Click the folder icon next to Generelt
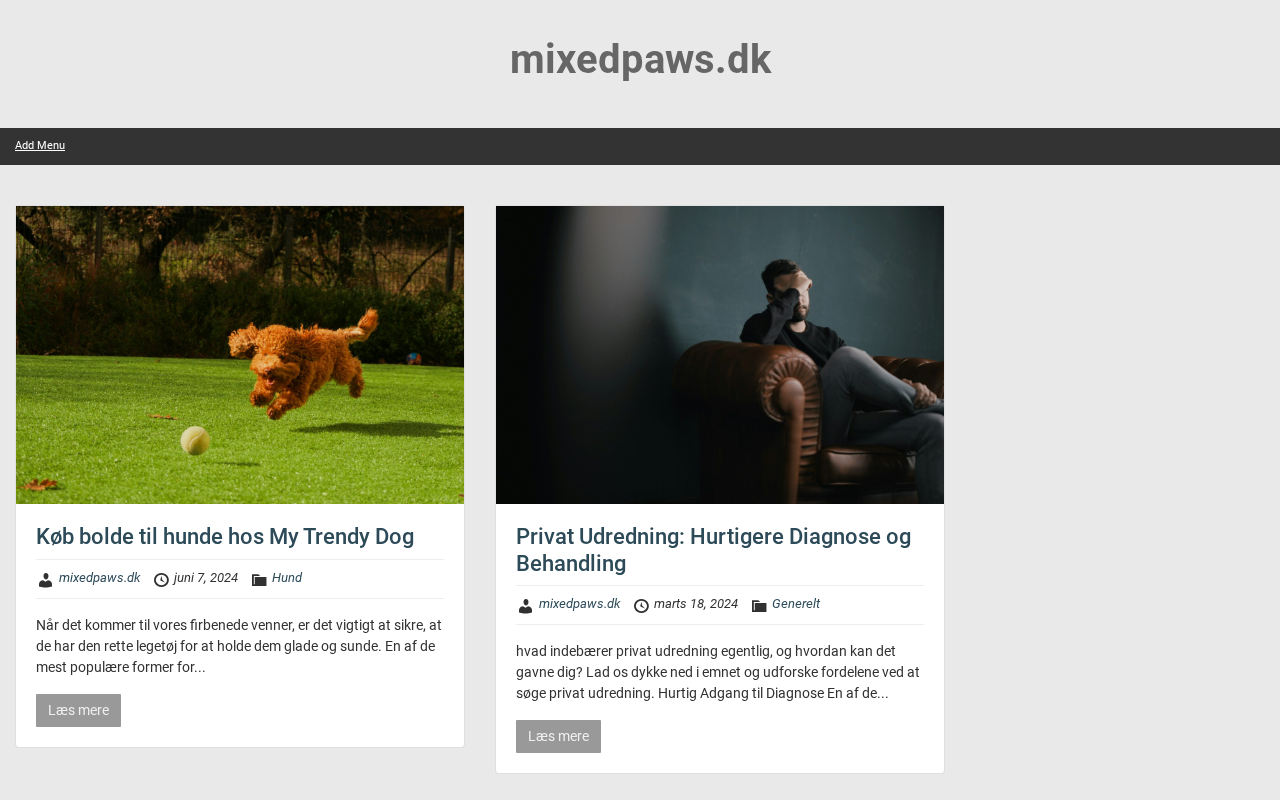The width and height of the screenshot is (1280, 800). click(759, 606)
